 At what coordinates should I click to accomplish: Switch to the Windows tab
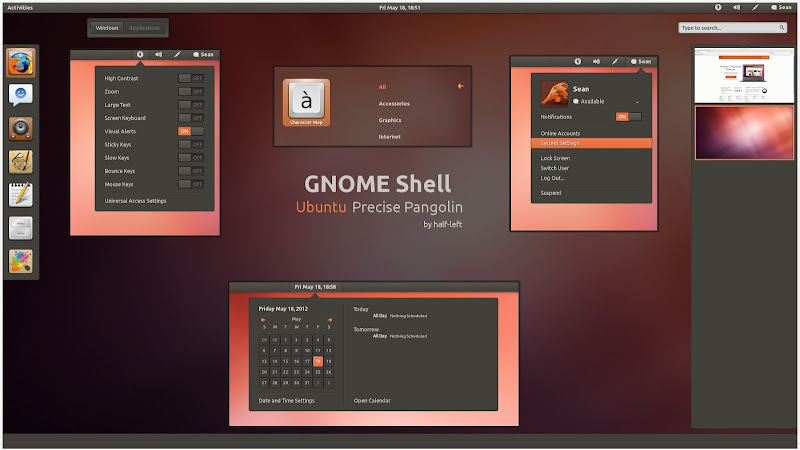pyautogui.click(x=107, y=28)
